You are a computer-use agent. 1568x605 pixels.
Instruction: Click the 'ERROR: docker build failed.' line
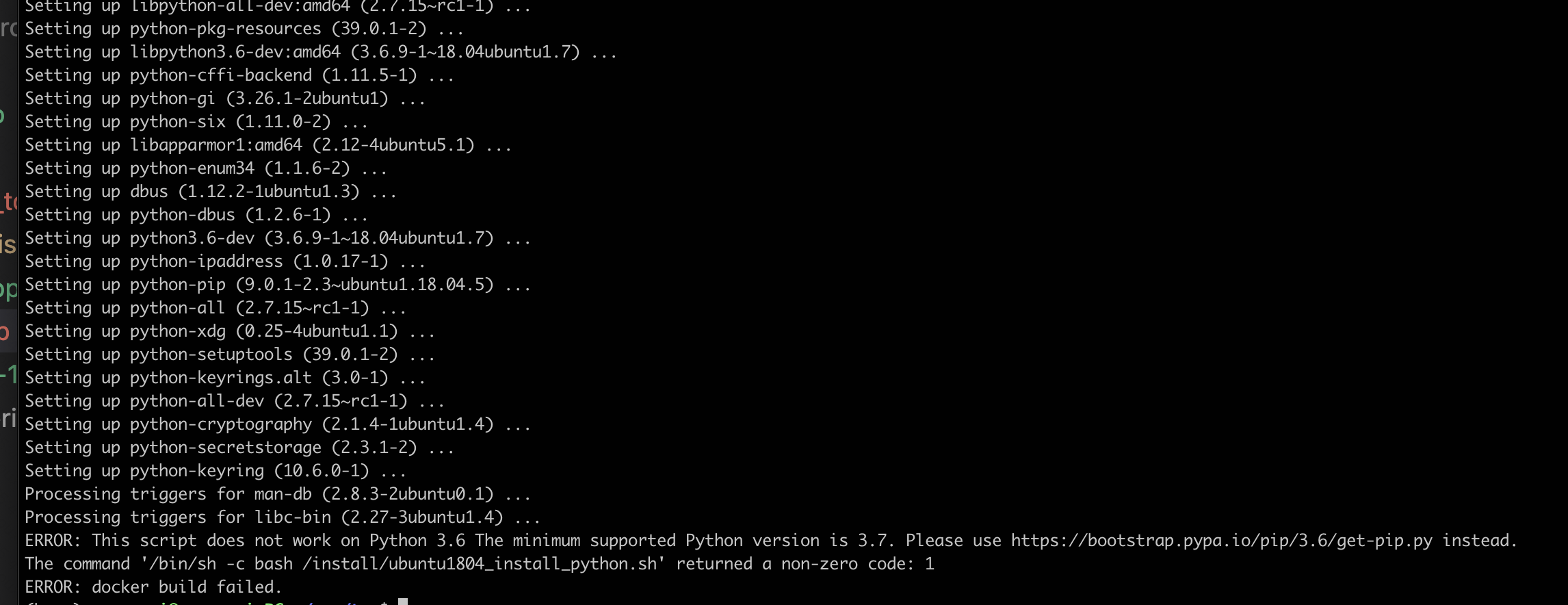pyautogui.click(x=153, y=587)
